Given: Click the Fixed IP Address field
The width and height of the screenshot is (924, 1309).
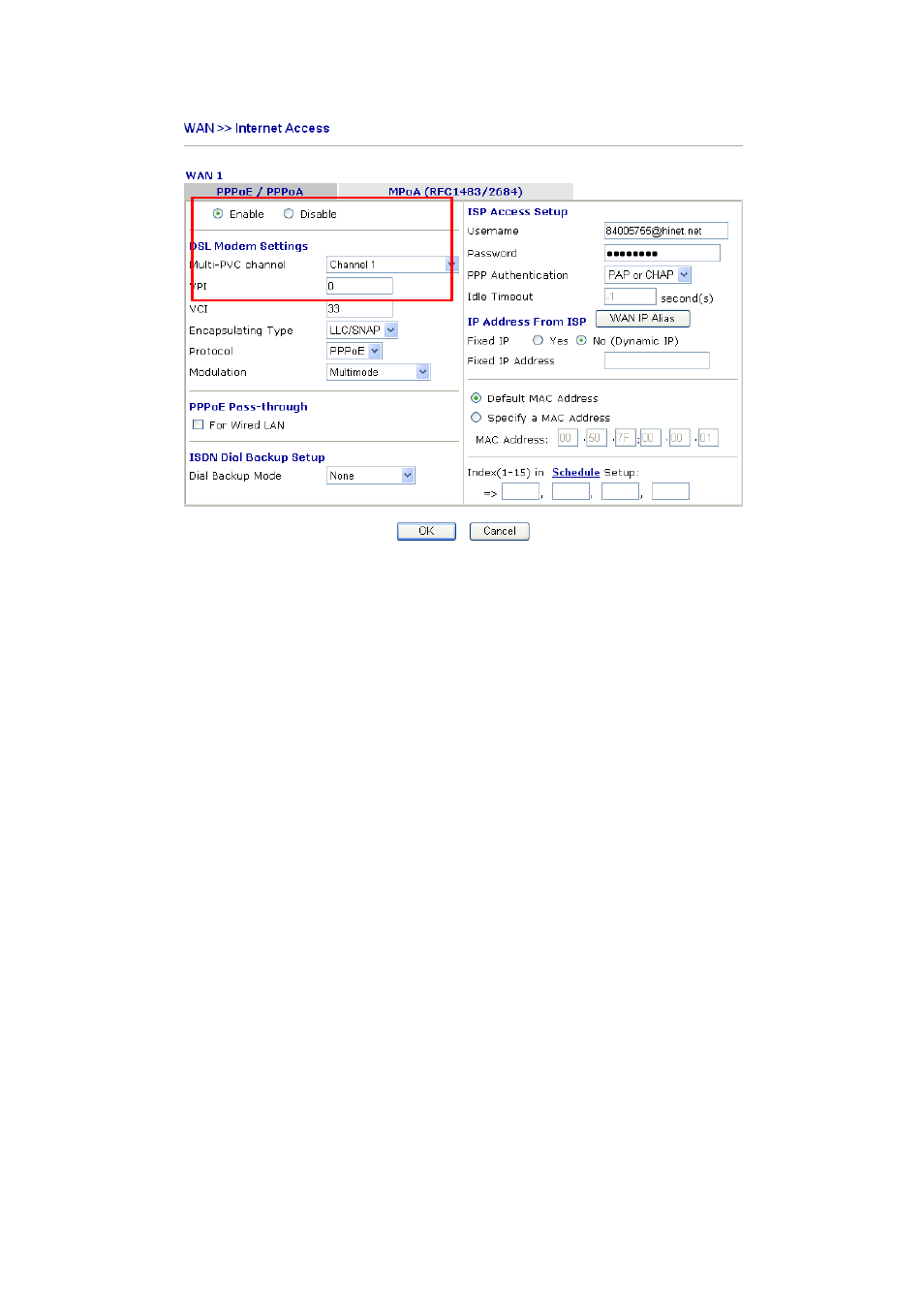Looking at the screenshot, I should pos(657,360).
